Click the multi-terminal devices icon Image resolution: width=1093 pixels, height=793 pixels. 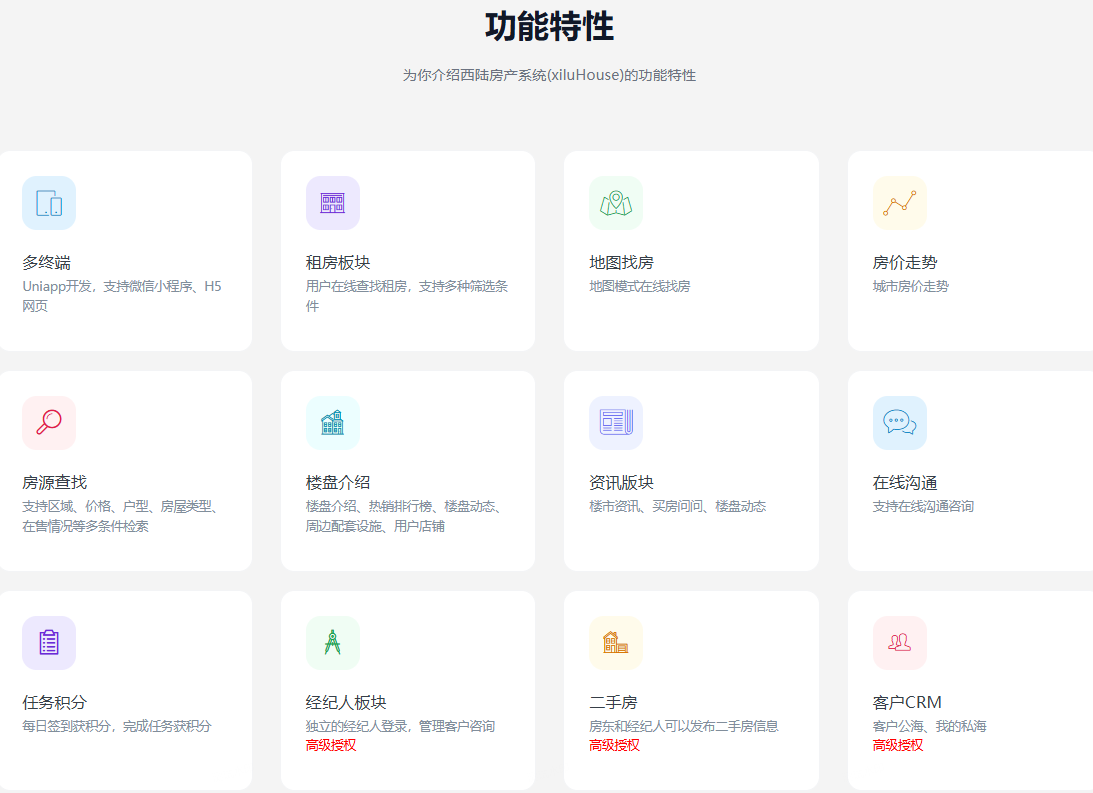click(x=49, y=203)
